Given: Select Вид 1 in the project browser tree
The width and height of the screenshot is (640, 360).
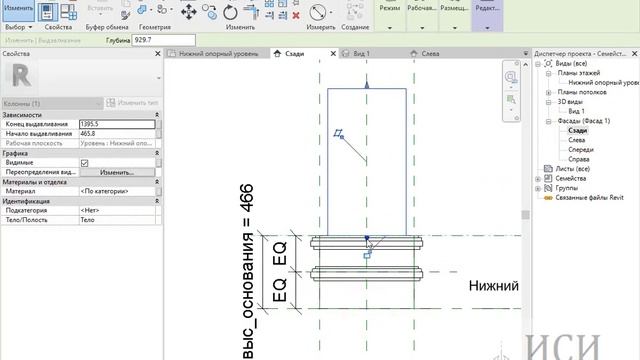Looking at the screenshot, I should coord(576,111).
